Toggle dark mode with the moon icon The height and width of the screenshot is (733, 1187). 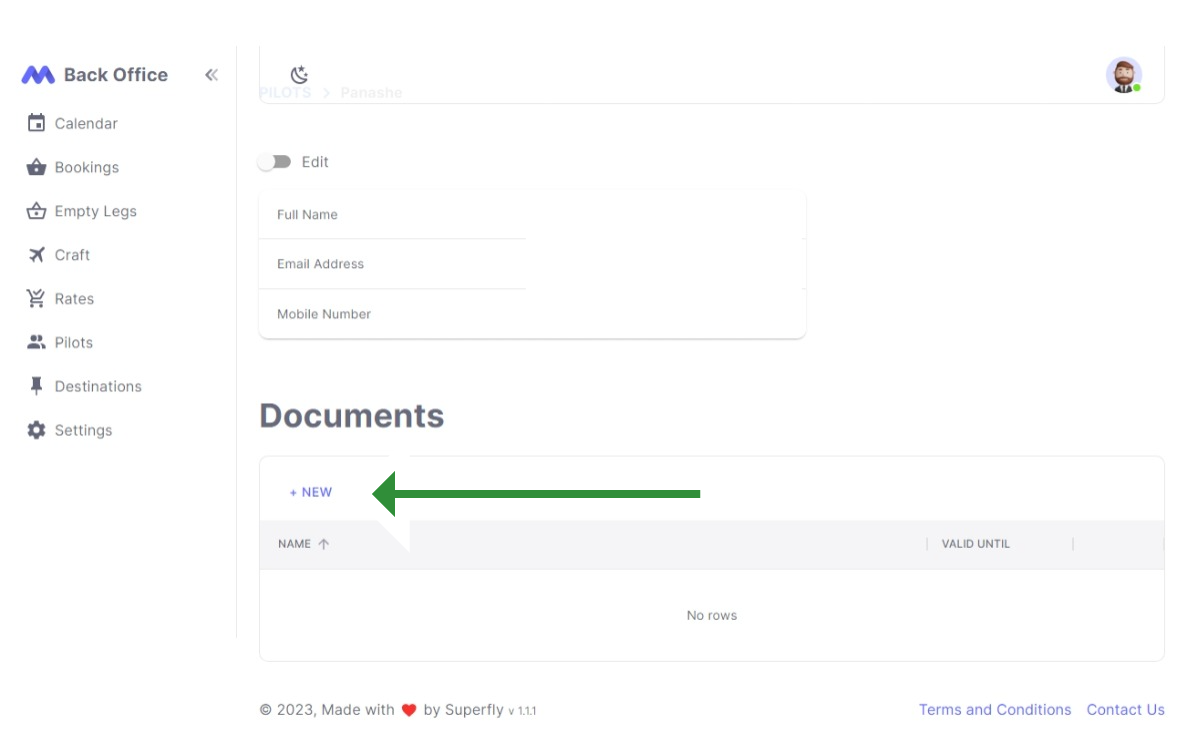coord(298,73)
